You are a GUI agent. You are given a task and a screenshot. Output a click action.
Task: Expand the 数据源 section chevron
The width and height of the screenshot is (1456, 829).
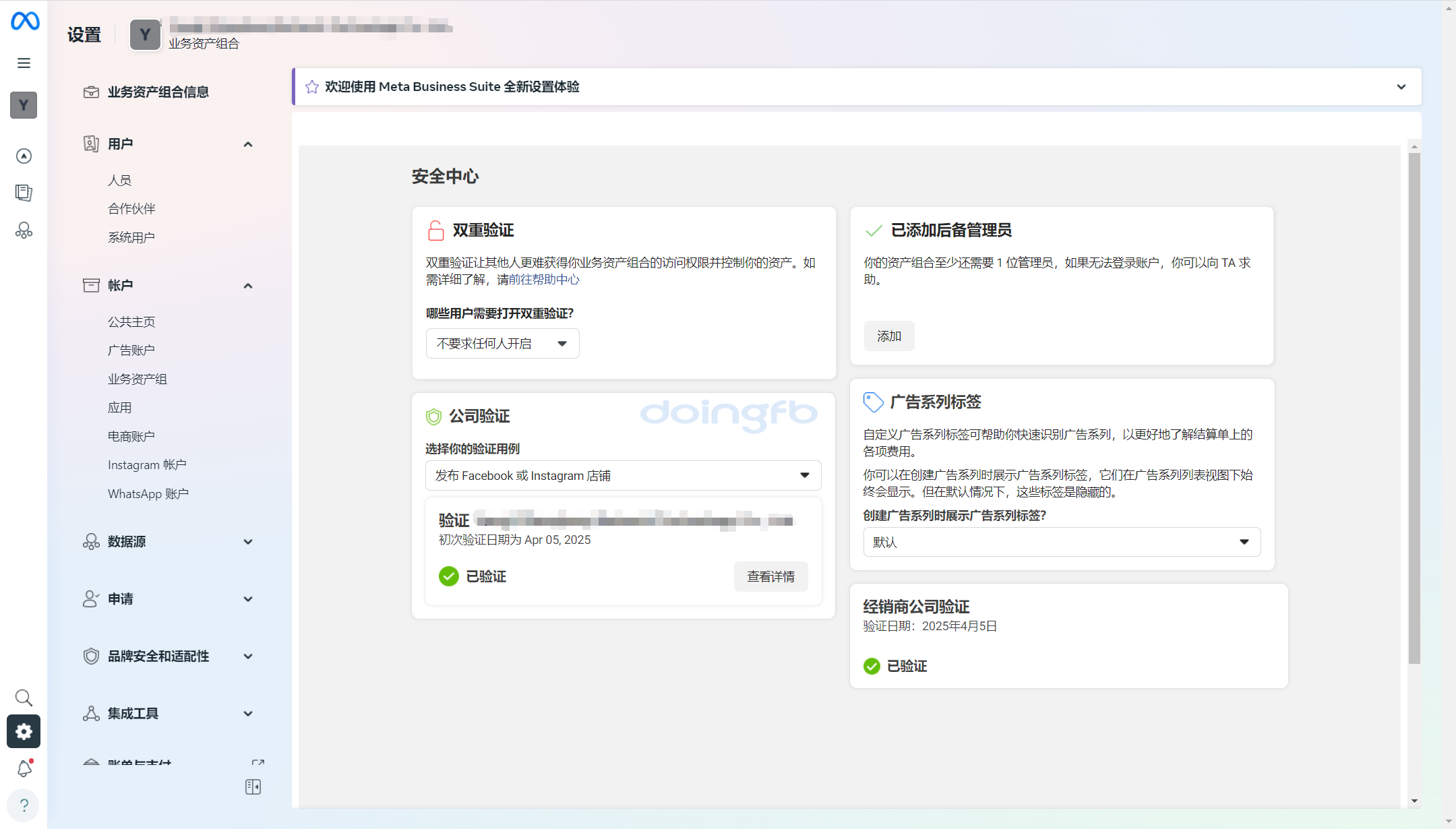point(248,542)
